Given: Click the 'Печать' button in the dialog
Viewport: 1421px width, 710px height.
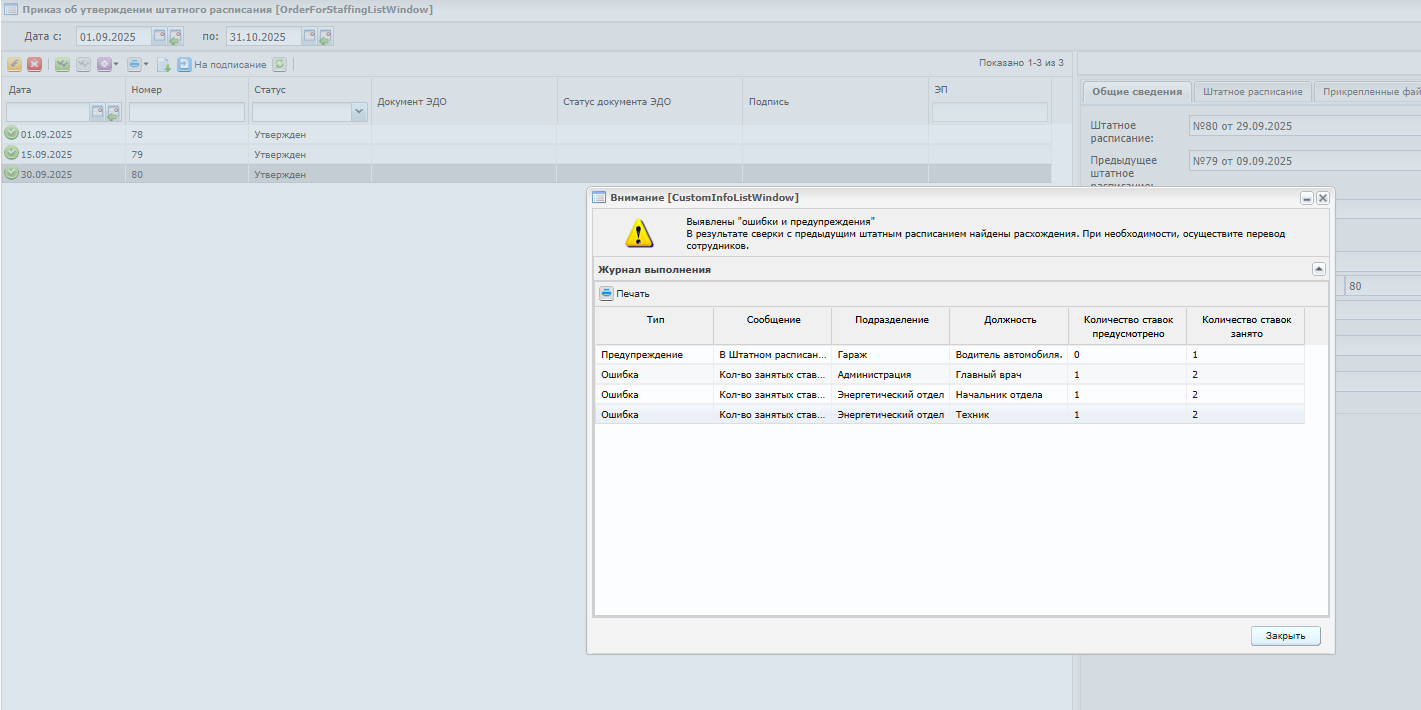Looking at the screenshot, I should coord(625,294).
